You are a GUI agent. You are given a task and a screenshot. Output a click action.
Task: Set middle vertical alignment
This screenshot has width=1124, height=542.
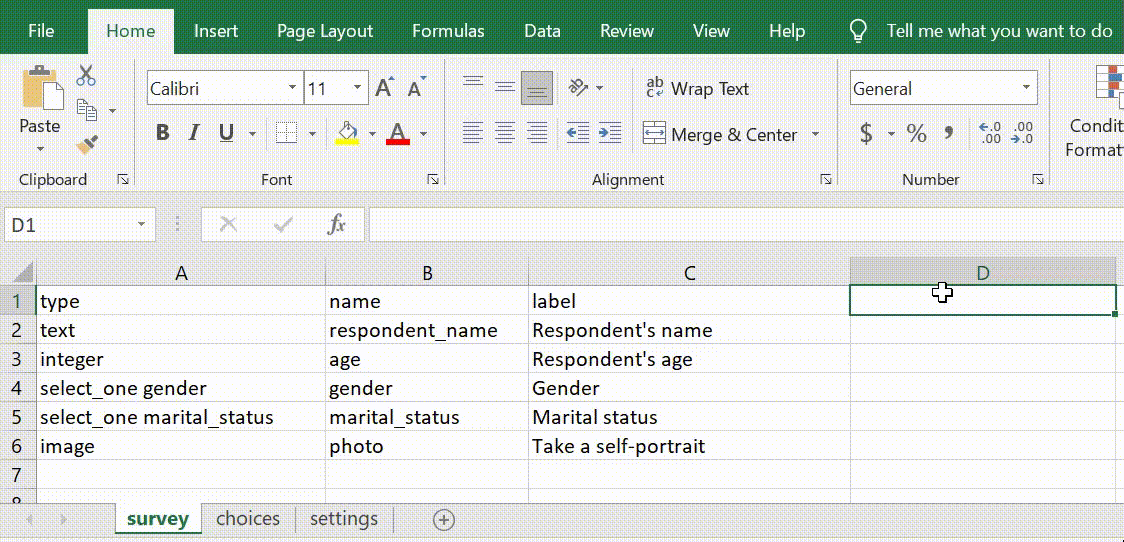click(x=505, y=87)
